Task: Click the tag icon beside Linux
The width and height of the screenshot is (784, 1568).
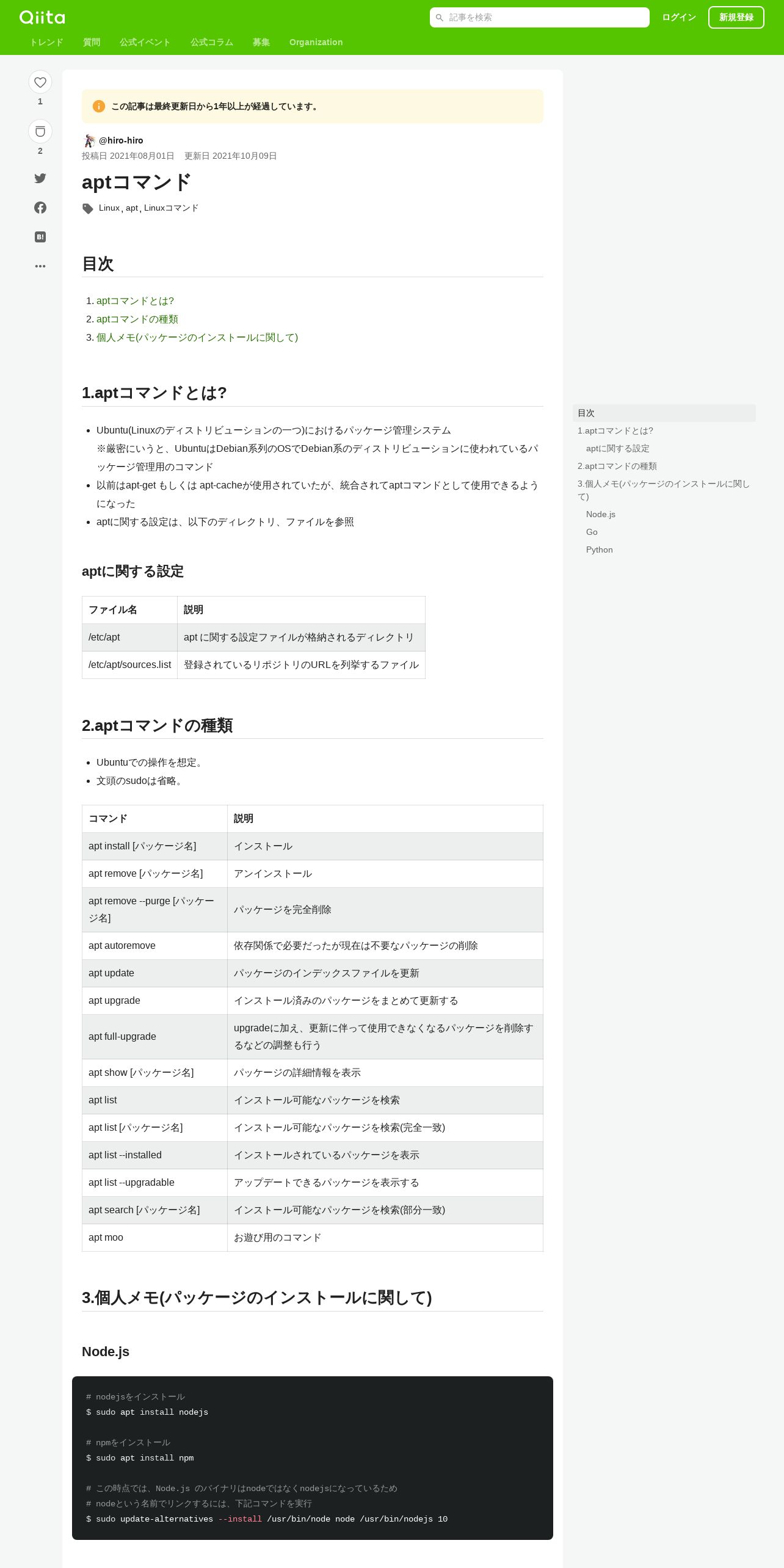Action: [88, 208]
